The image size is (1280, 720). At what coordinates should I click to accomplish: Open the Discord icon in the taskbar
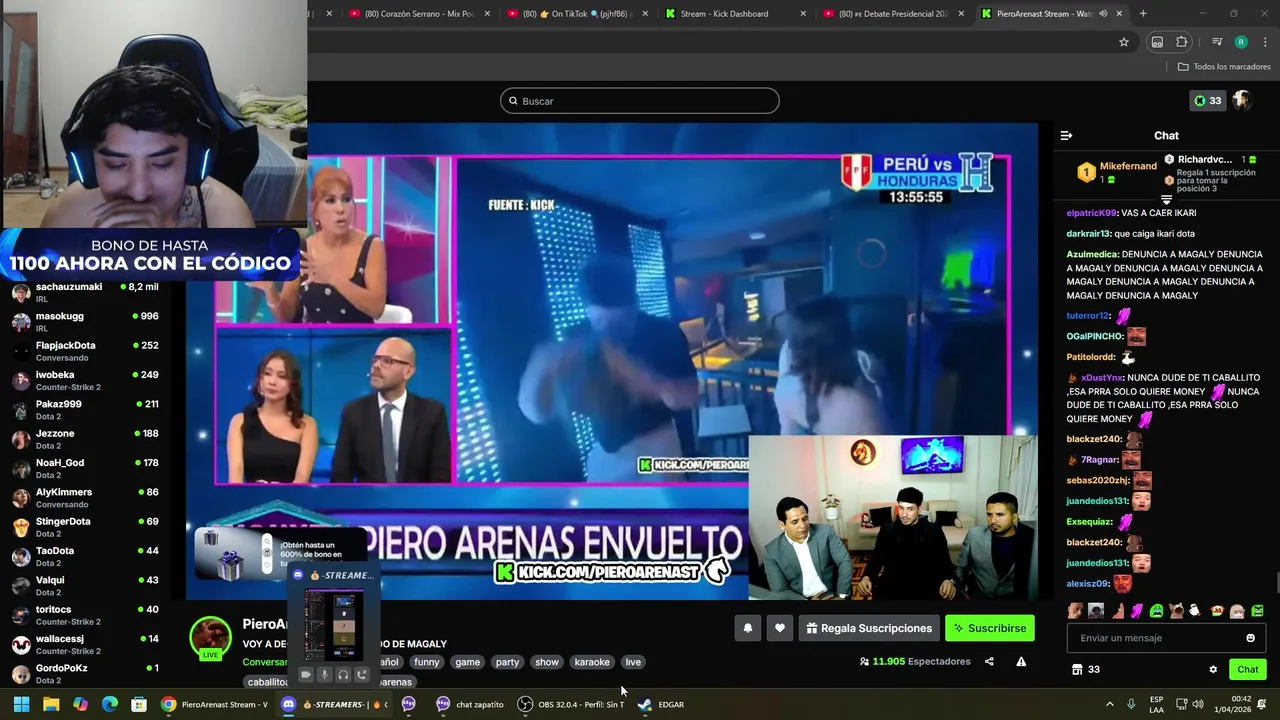pos(289,704)
